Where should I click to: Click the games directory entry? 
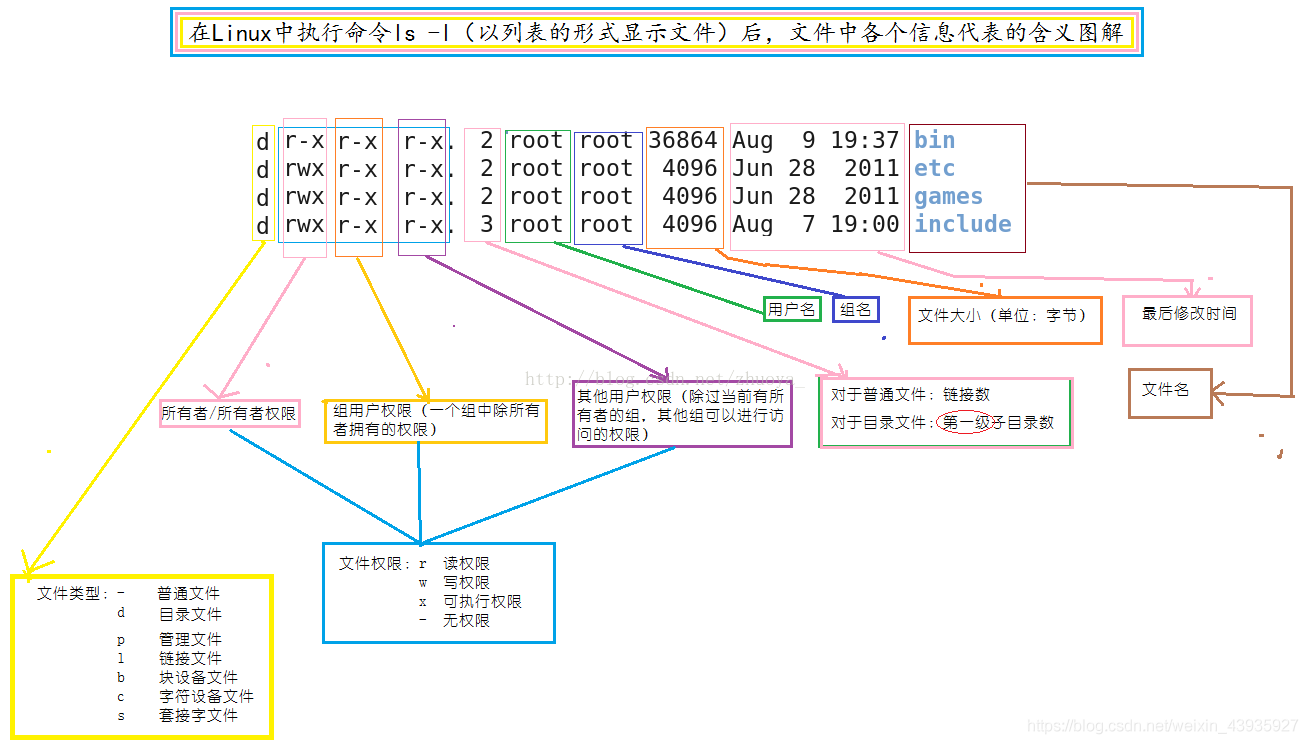948,196
